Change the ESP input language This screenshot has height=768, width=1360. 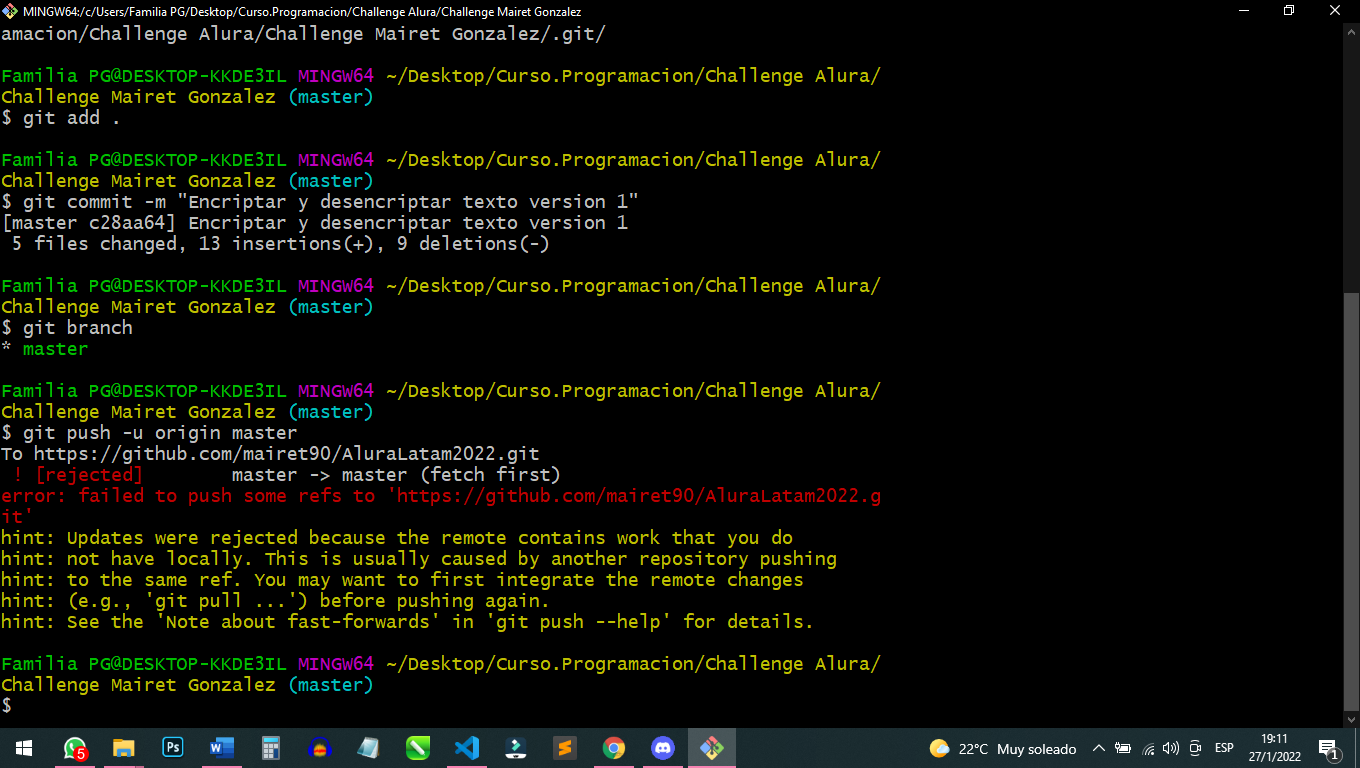tap(1224, 748)
